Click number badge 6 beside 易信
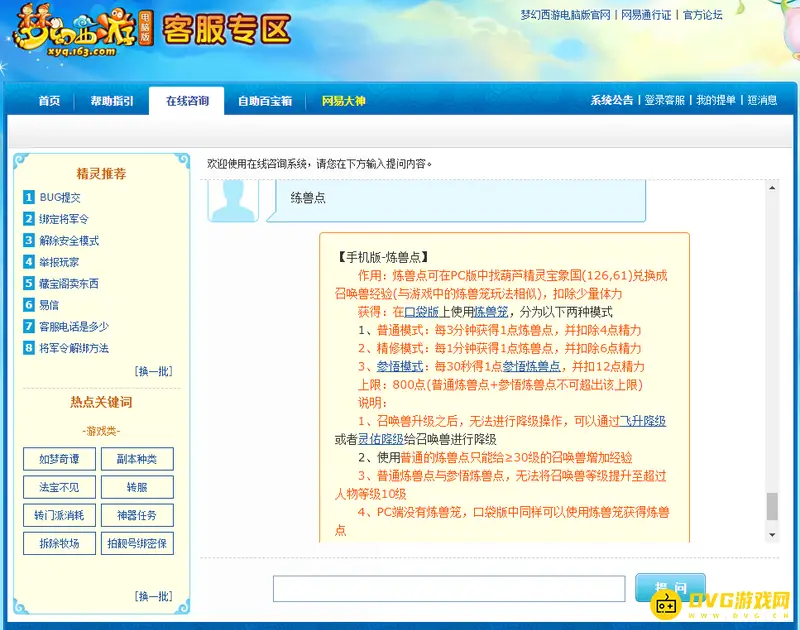 coord(29,305)
